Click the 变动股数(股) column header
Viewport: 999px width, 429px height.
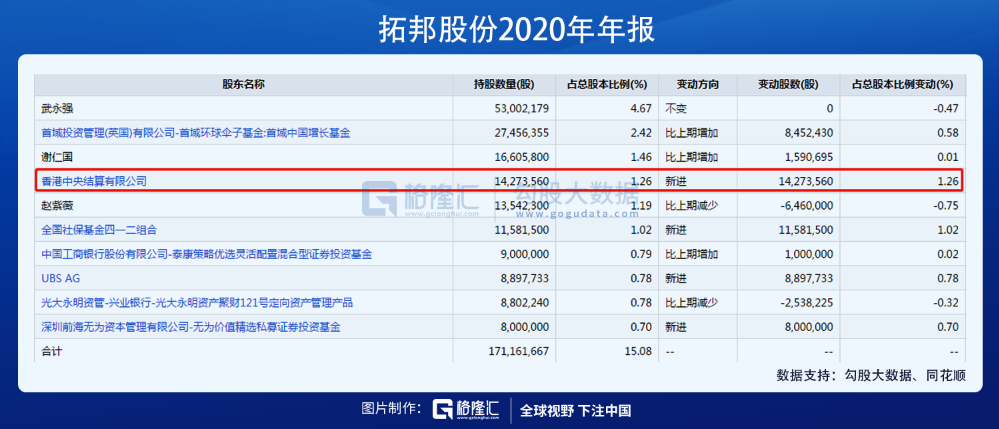(x=788, y=84)
